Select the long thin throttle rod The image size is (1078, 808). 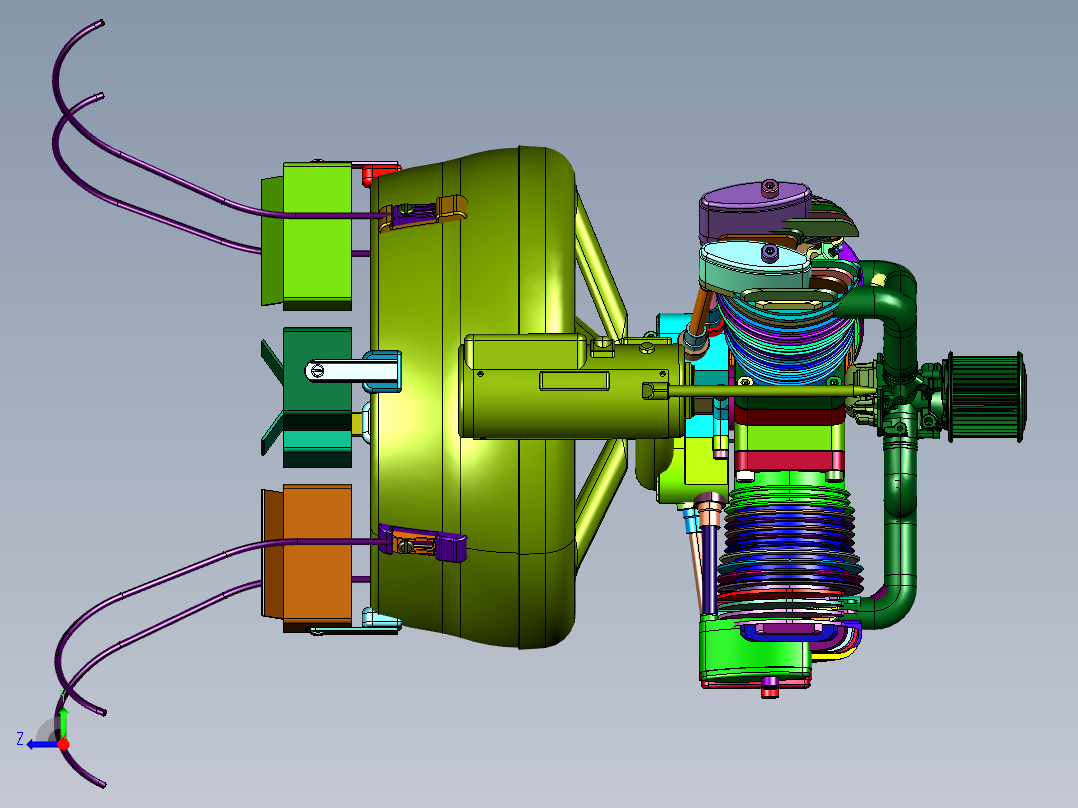(x=770, y=391)
